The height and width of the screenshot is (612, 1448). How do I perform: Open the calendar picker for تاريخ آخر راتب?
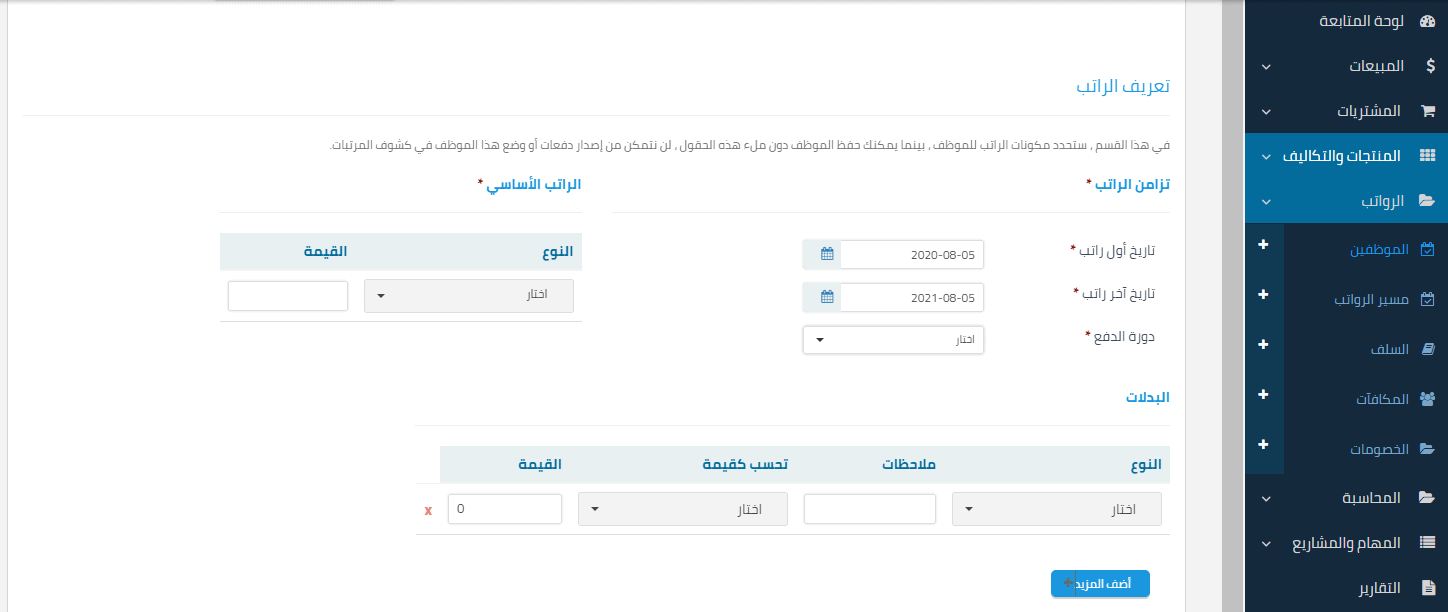coord(822,297)
